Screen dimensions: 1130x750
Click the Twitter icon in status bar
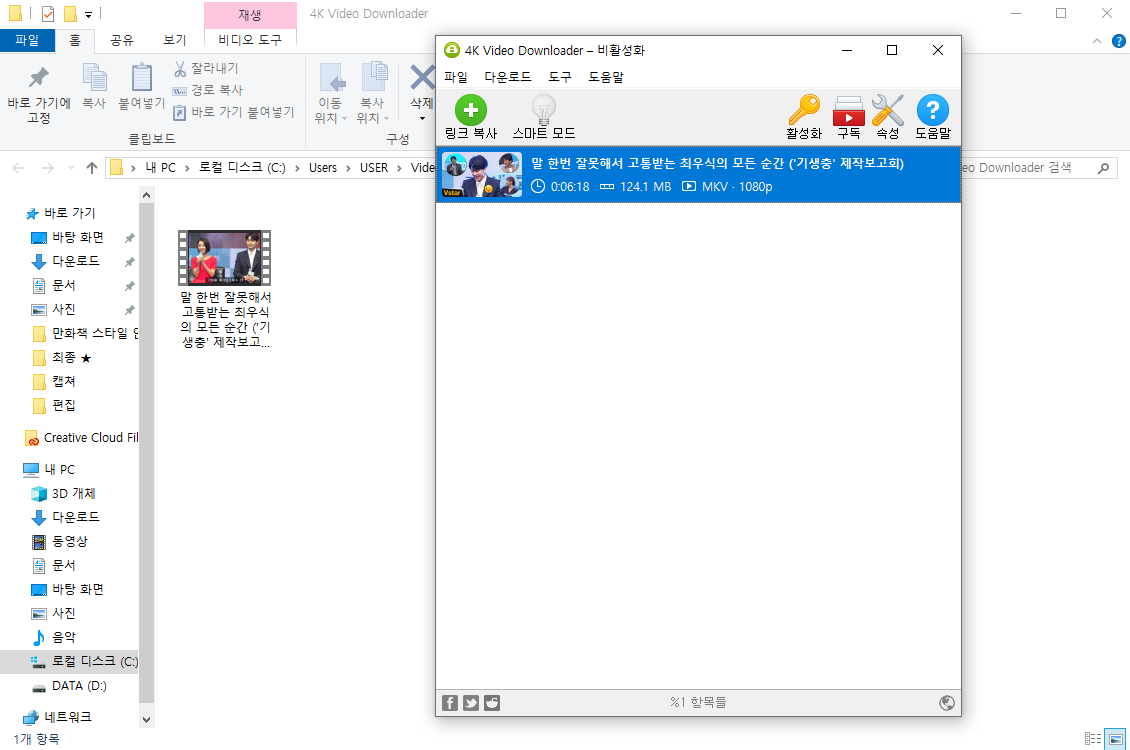tap(471, 703)
